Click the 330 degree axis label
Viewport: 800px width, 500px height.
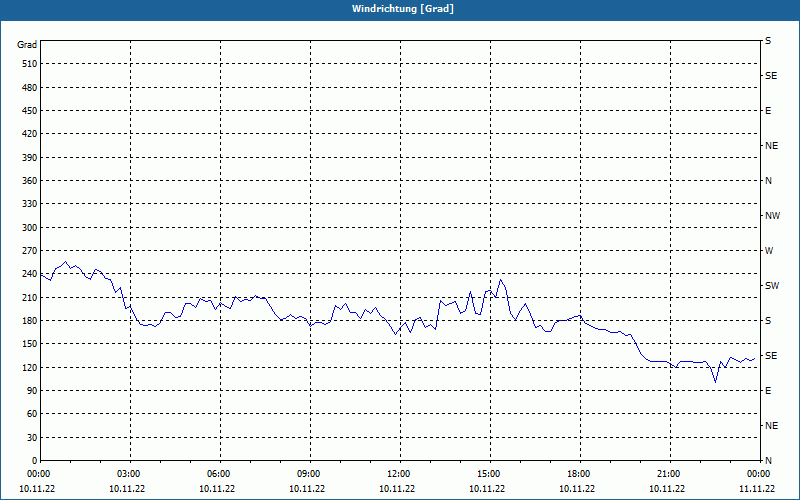pos(30,204)
